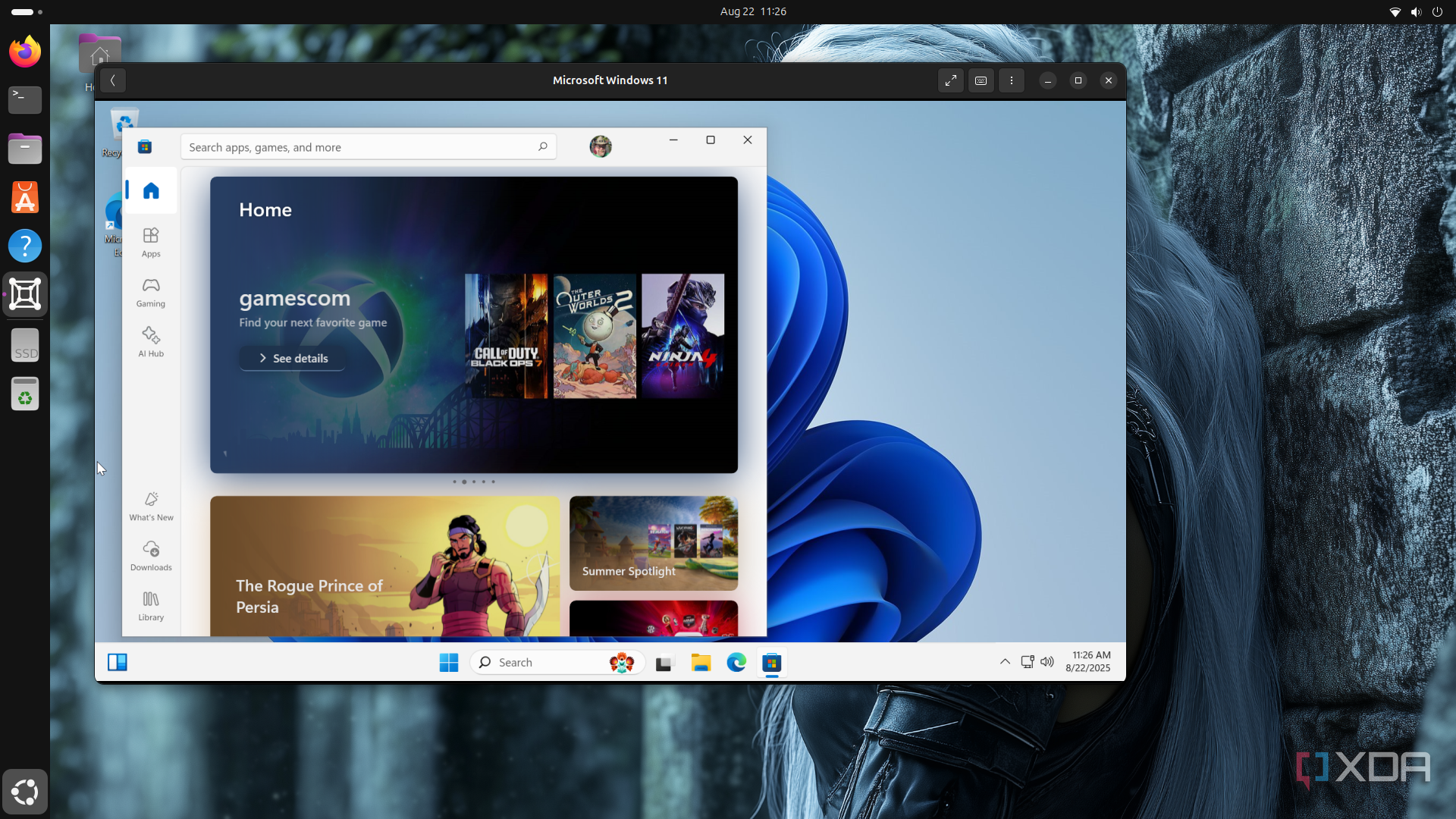Open Windows Start menu button

coord(449,663)
